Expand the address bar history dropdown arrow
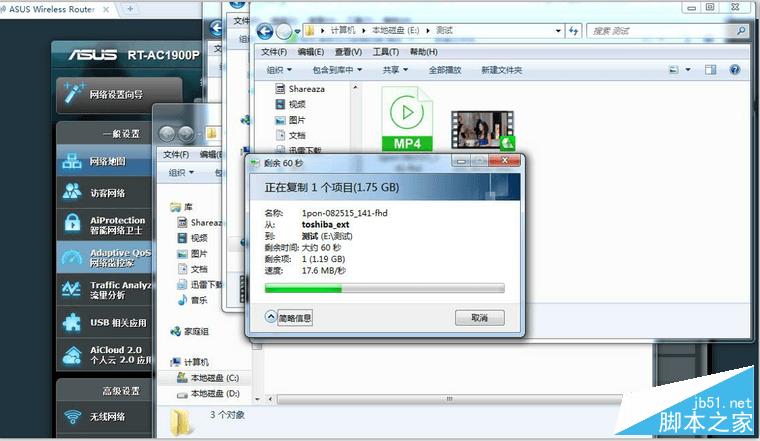 [x=558, y=31]
